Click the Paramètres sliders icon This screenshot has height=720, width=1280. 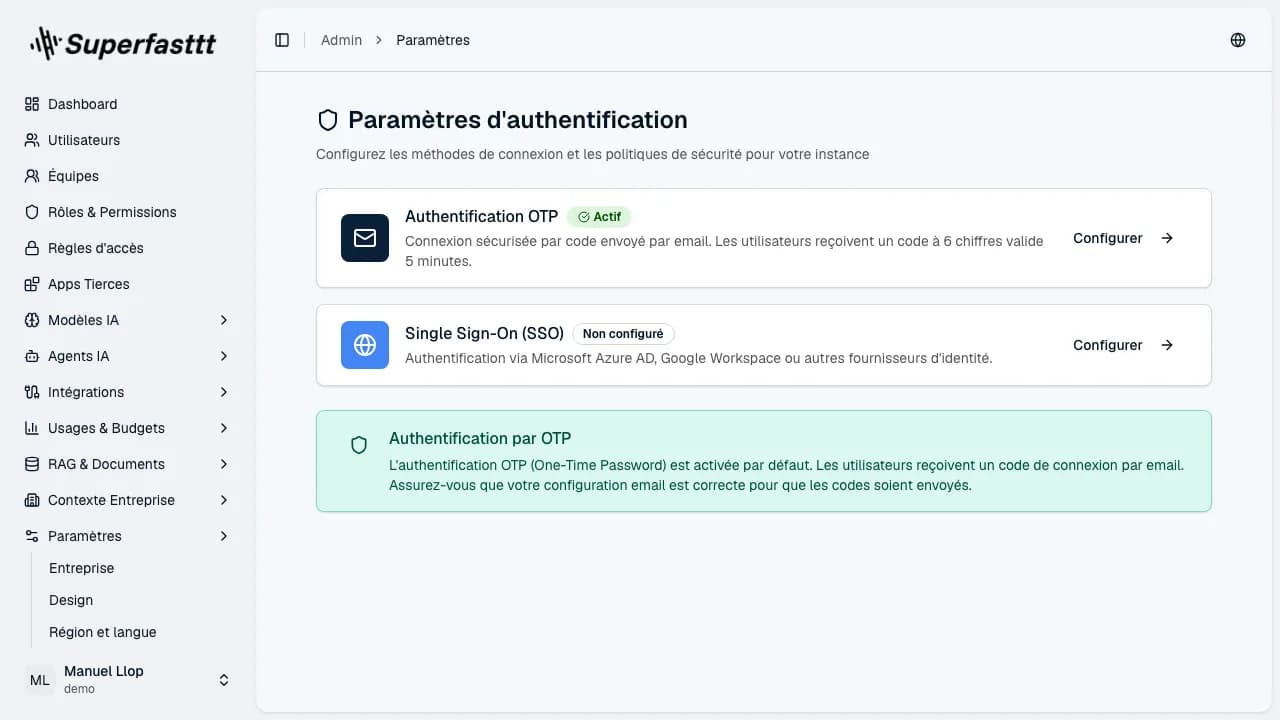pyautogui.click(x=32, y=536)
